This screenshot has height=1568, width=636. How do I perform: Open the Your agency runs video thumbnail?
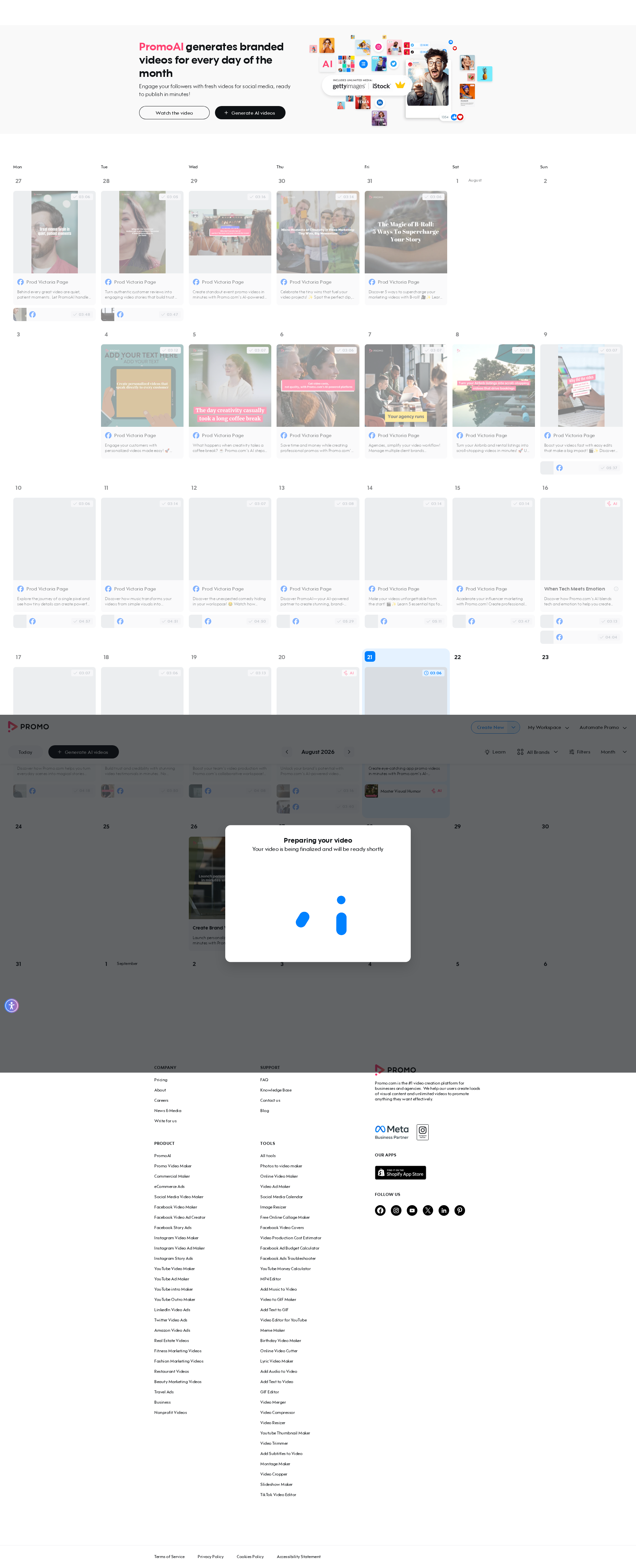[x=406, y=385]
